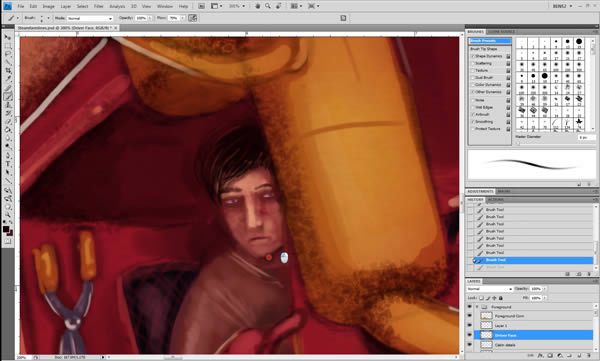This screenshot has width=600, height=361.
Task: Hide Layer 1 visibility eye
Action: [x=470, y=325]
